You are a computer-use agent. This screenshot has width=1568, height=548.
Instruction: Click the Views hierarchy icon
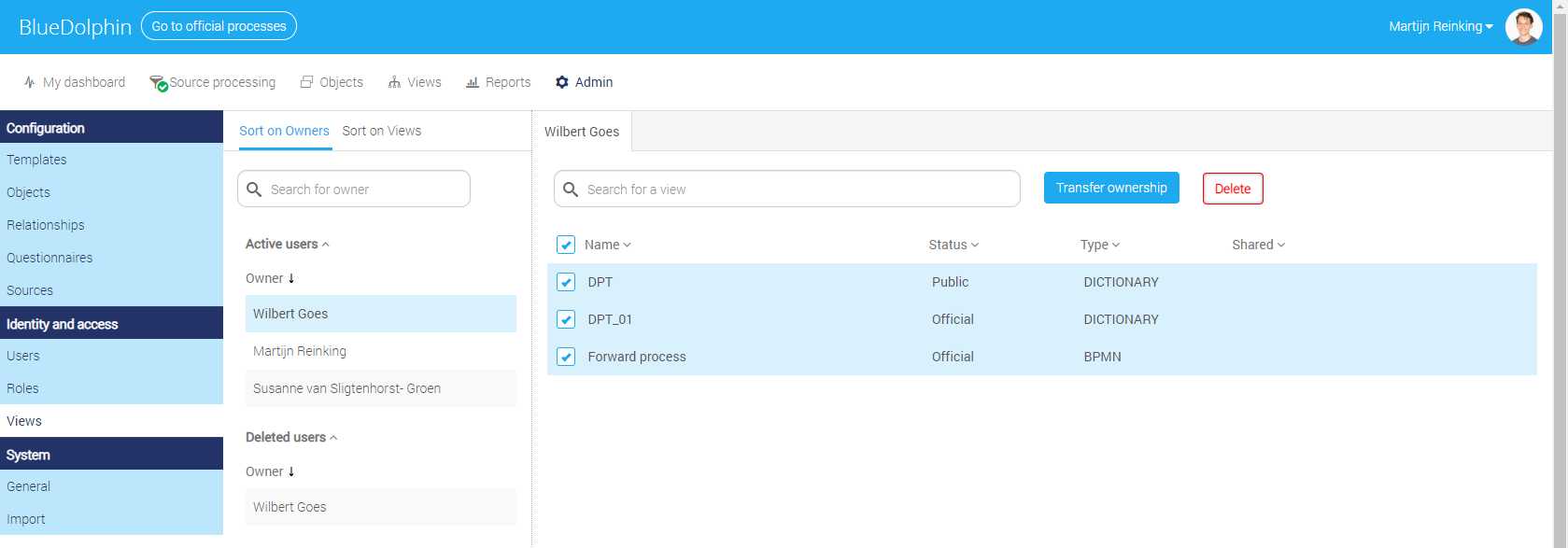tap(394, 82)
